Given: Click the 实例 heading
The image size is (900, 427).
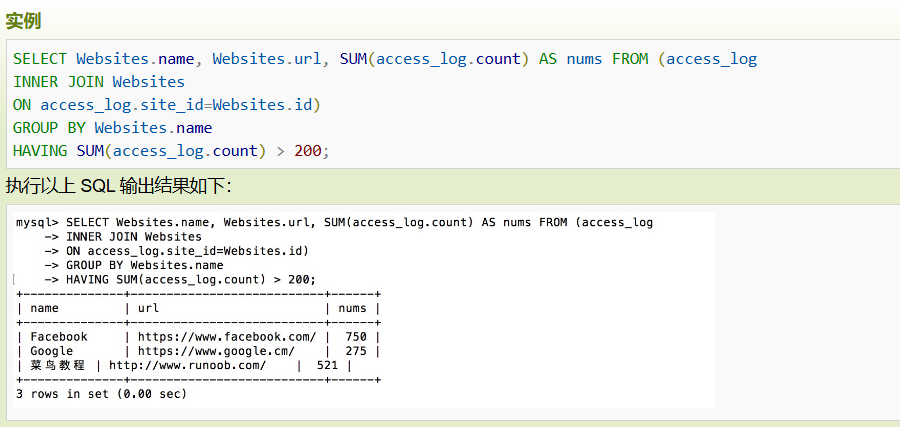Looking at the screenshot, I should coord(24,20).
